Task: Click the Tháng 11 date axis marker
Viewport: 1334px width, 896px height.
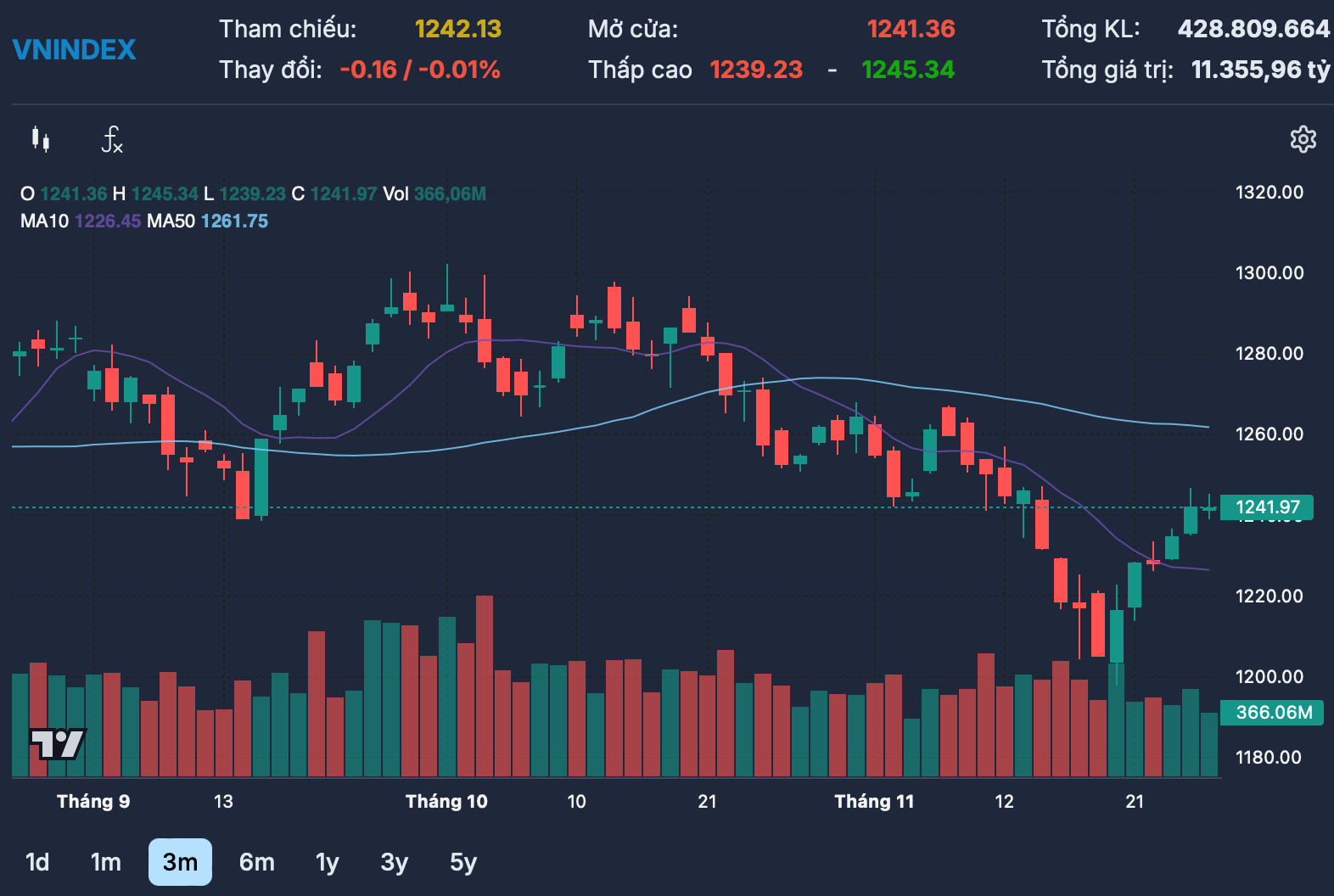Action: click(x=874, y=802)
